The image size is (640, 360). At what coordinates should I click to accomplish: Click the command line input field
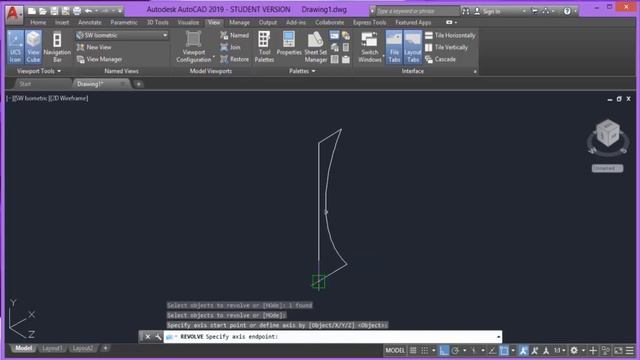click(333, 337)
